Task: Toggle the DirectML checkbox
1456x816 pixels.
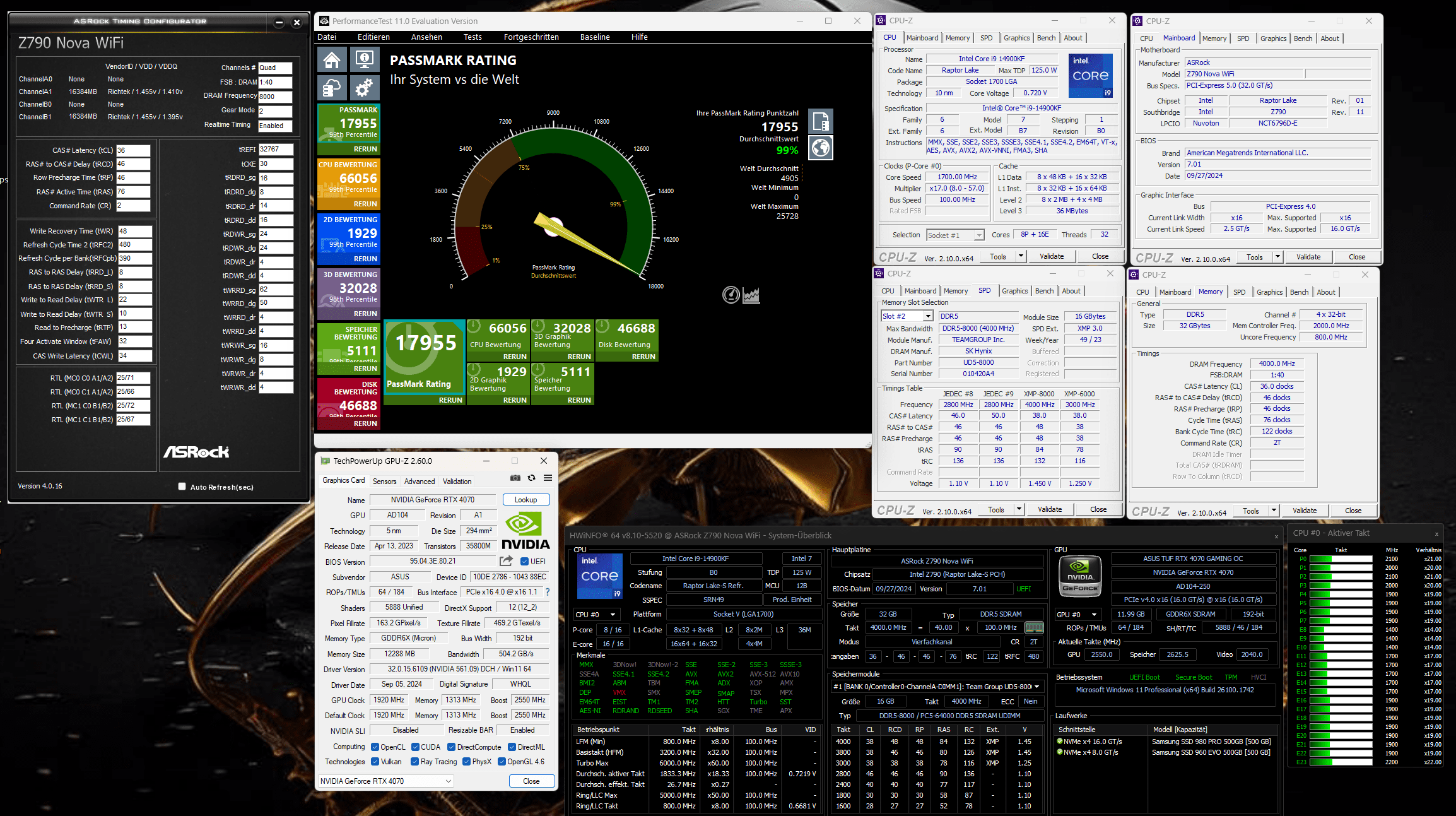Action: 512,747
